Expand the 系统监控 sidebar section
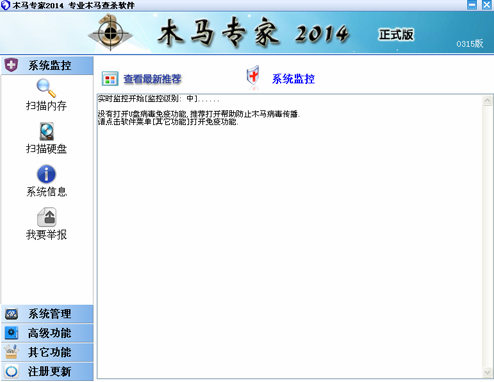The height and width of the screenshot is (382, 494). click(x=47, y=65)
